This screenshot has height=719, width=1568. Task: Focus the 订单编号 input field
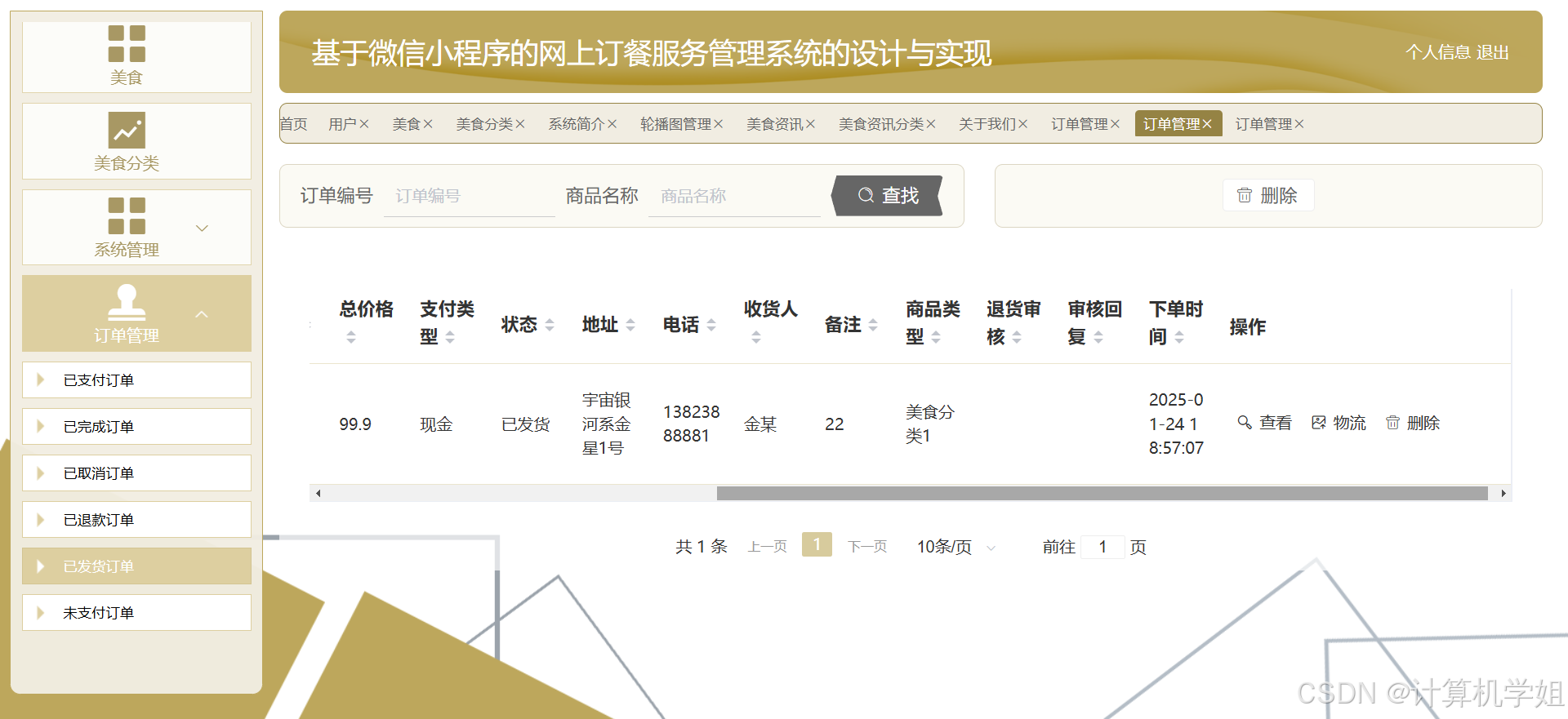[470, 196]
